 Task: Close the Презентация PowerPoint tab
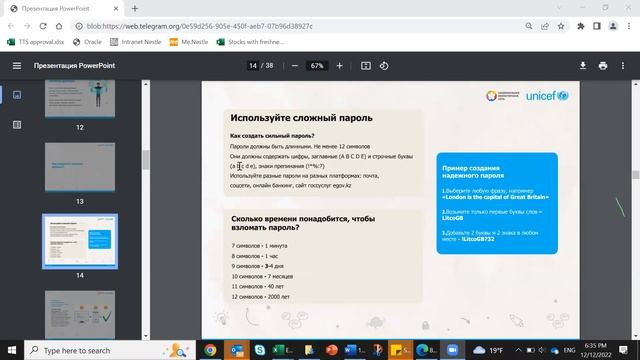[116, 8]
